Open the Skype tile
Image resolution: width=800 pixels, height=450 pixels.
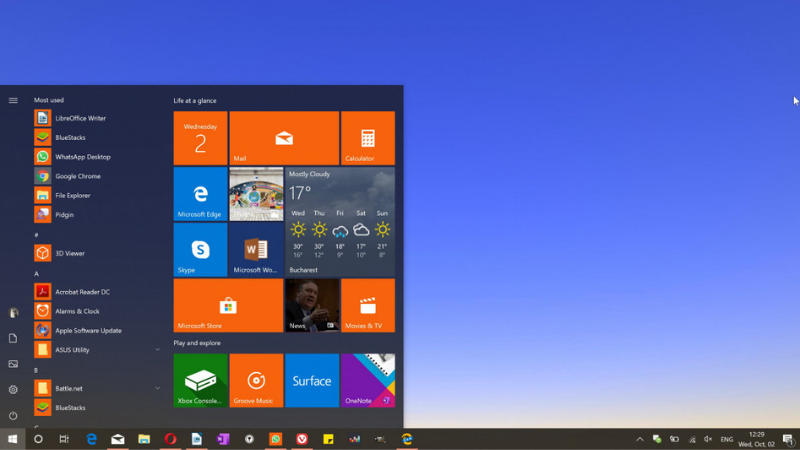click(x=201, y=250)
